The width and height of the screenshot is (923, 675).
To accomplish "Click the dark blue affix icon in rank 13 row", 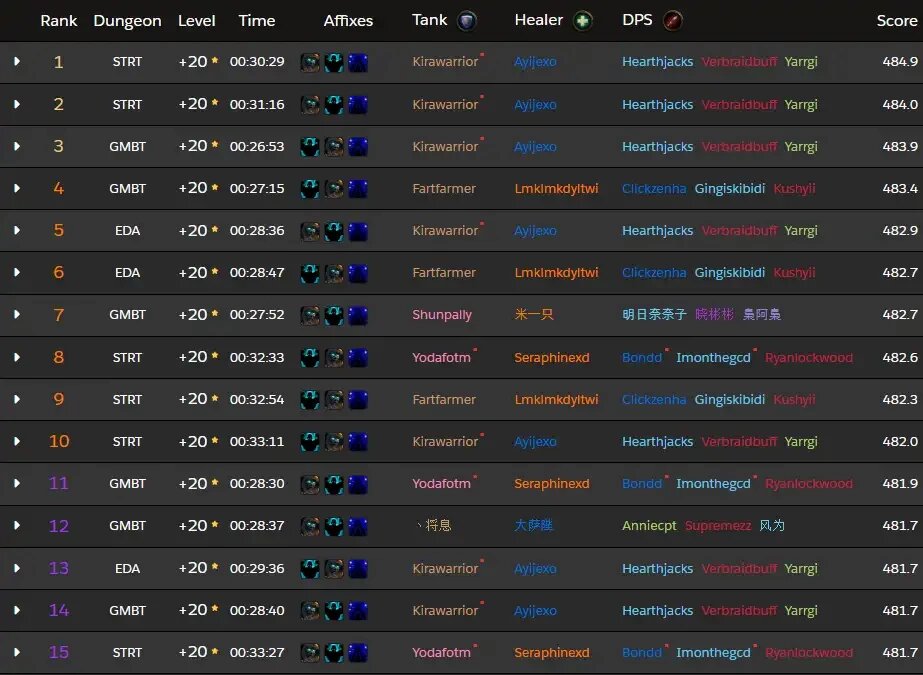I will point(357,568).
